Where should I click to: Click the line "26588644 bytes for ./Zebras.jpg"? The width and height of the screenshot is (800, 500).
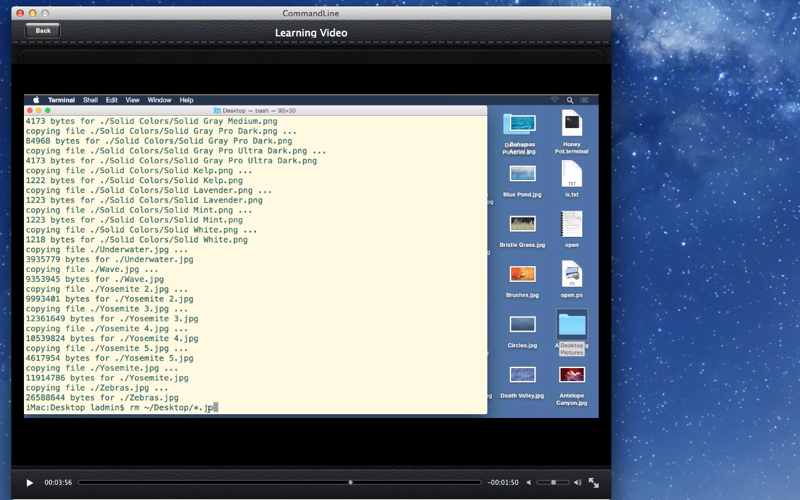[102, 397]
